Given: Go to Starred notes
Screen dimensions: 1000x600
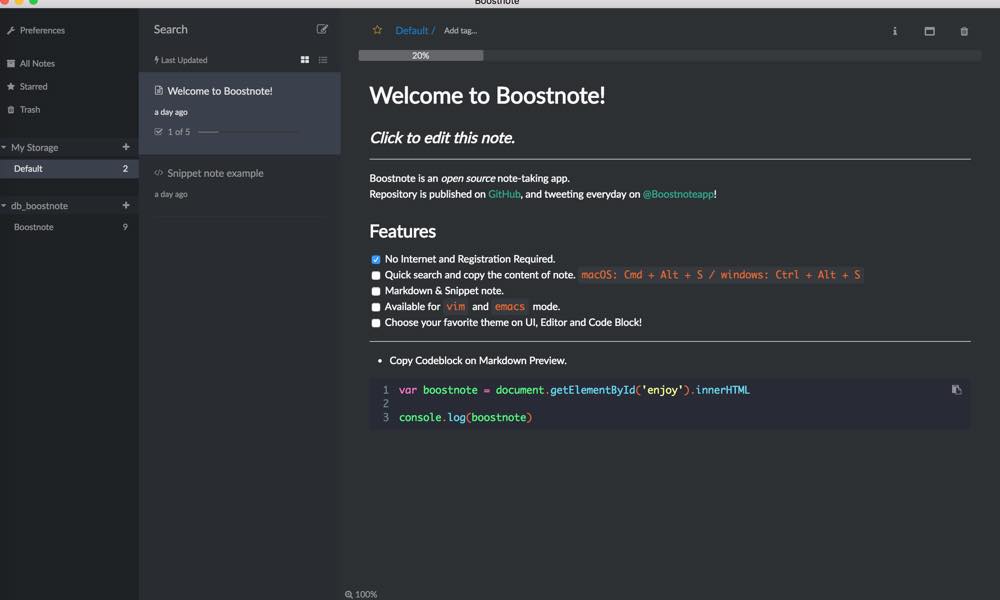Looking at the screenshot, I should tap(33, 87).
